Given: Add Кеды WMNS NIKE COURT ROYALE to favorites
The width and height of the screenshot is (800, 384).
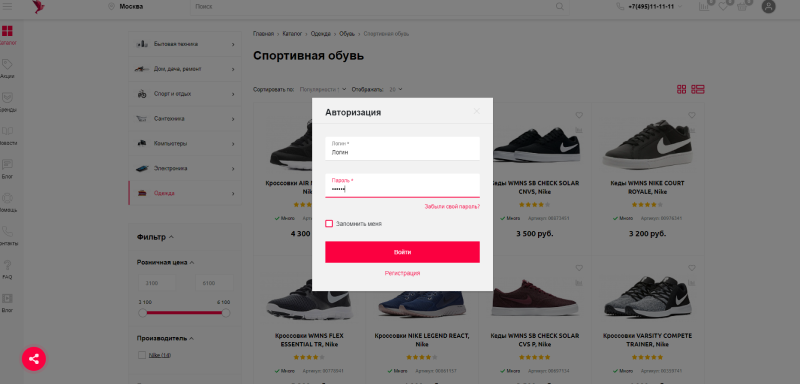Looking at the screenshot, I should pyautogui.click(x=691, y=115).
